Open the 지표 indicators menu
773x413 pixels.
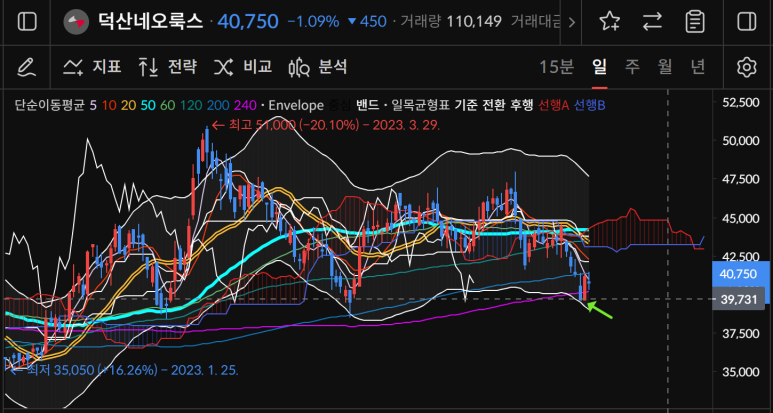93,67
